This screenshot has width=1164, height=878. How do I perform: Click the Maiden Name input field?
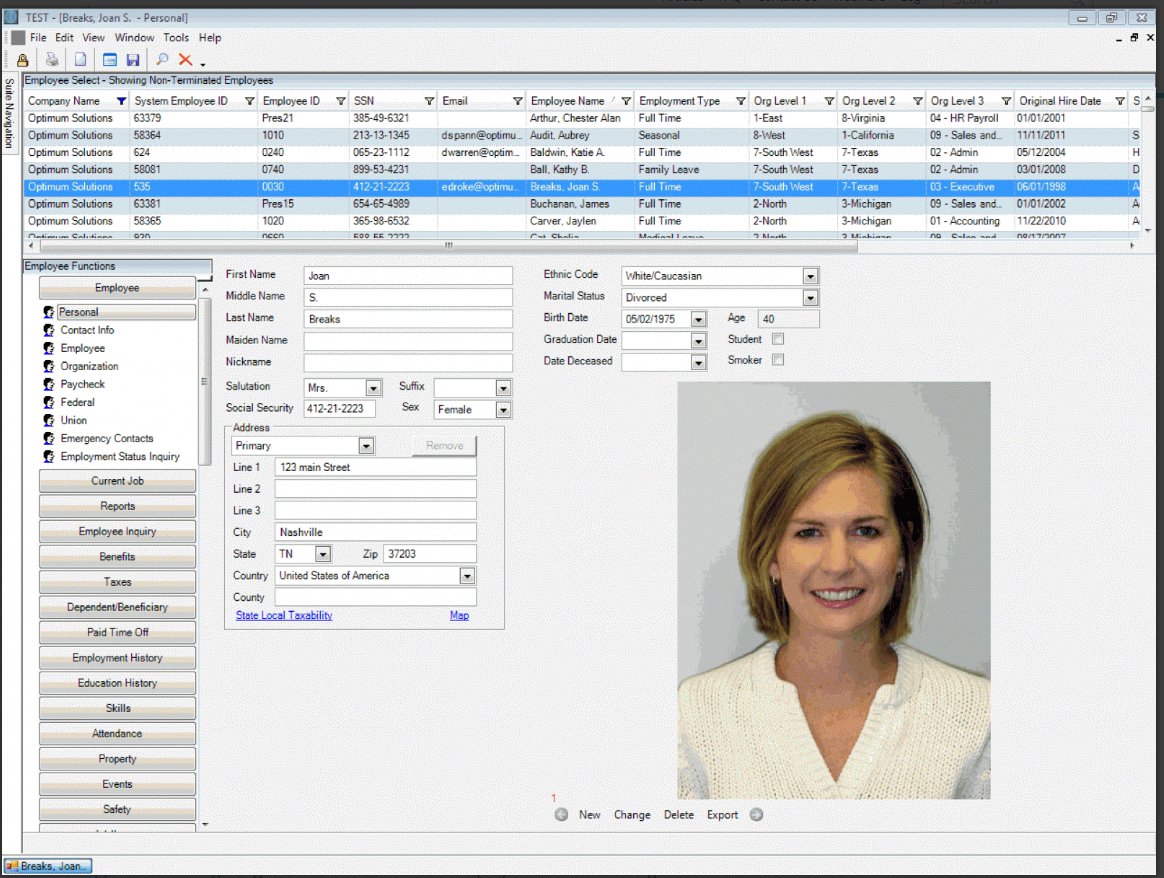408,341
